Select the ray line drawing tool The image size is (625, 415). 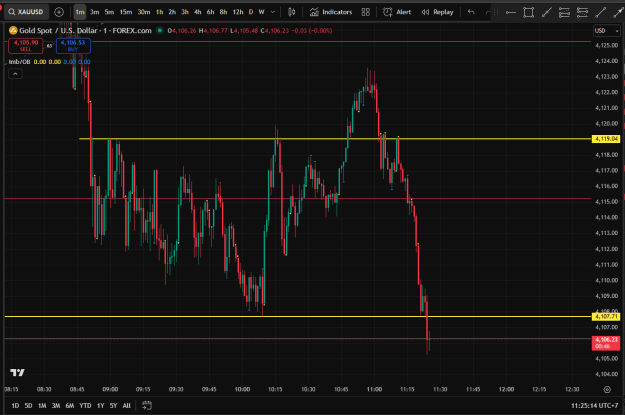[x=600, y=12]
